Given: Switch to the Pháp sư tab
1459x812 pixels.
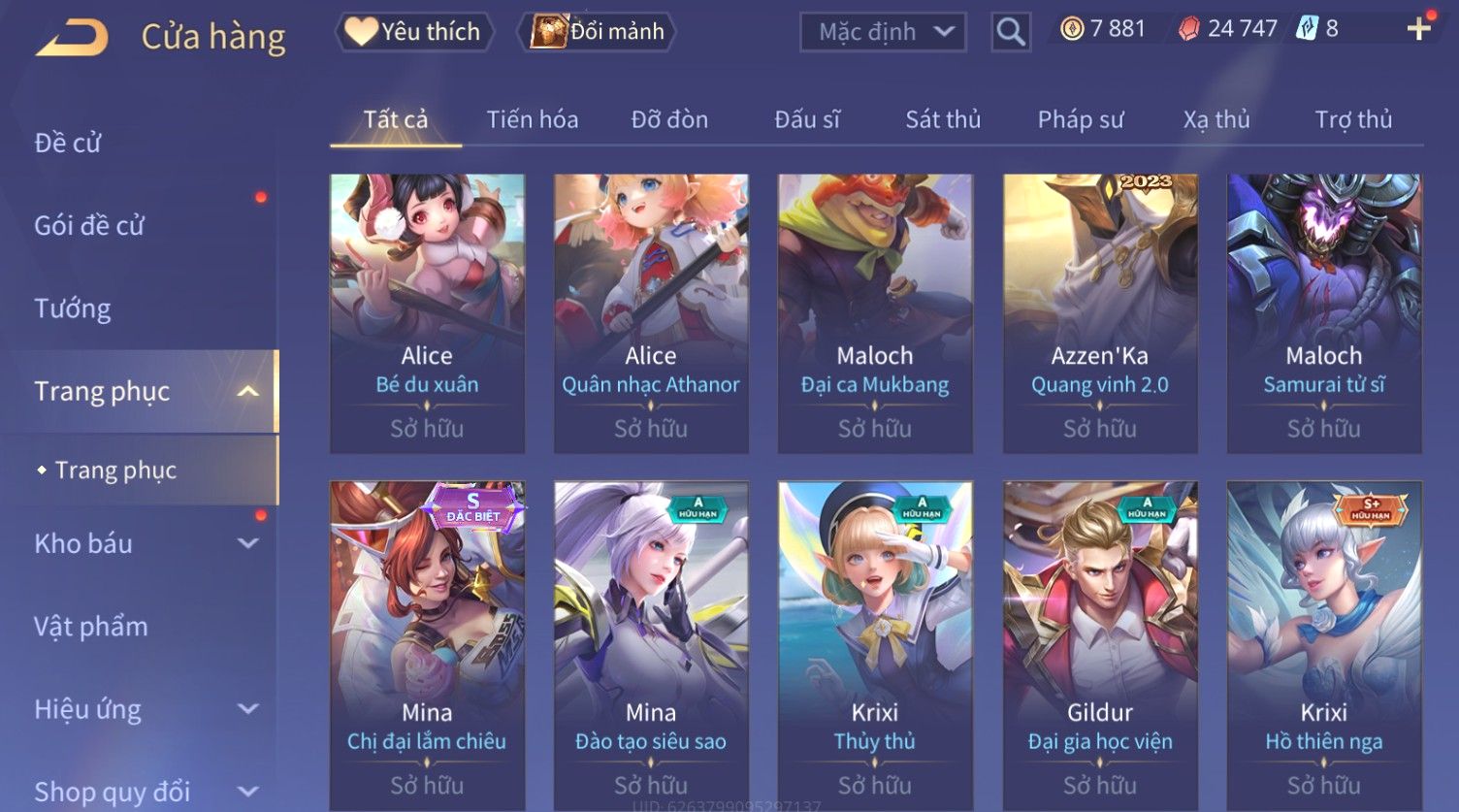Looking at the screenshot, I should 1081,119.
